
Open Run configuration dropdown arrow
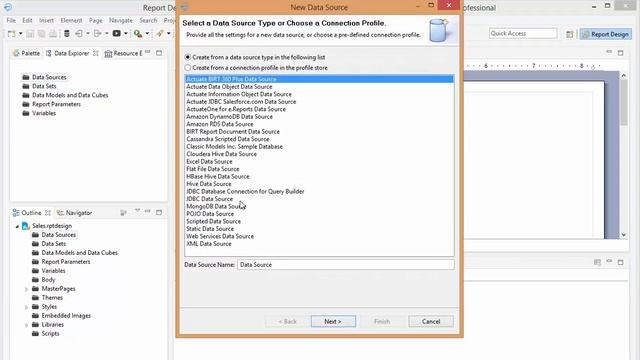[x=147, y=34]
